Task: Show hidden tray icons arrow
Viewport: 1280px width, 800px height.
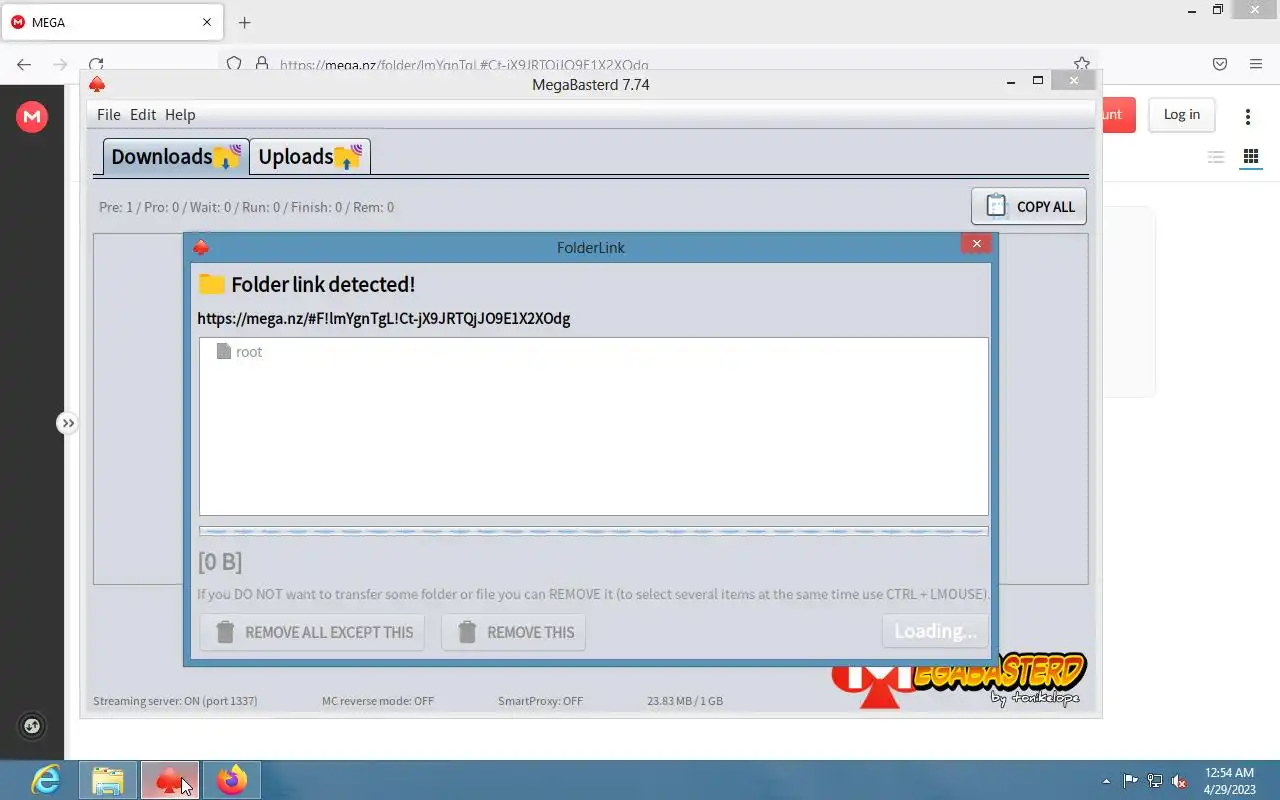Action: tap(1106, 781)
